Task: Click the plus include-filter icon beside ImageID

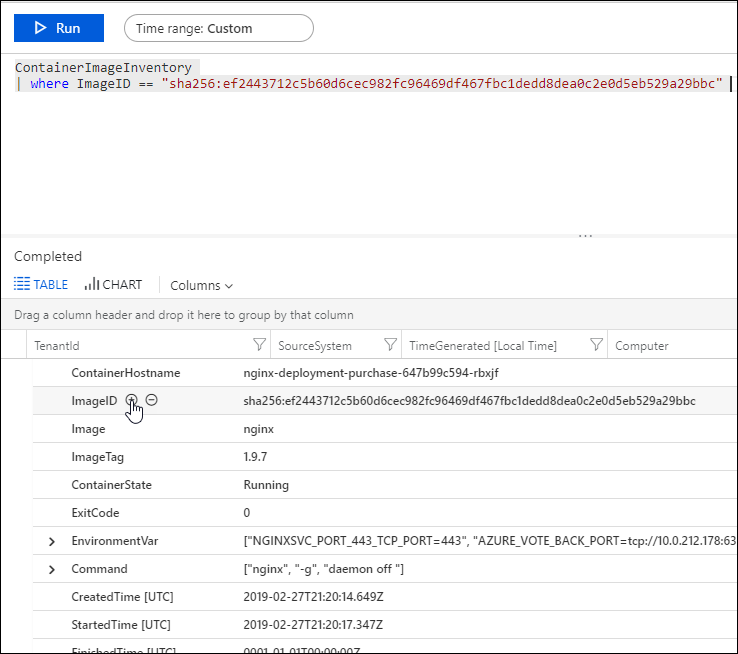Action: click(x=132, y=400)
